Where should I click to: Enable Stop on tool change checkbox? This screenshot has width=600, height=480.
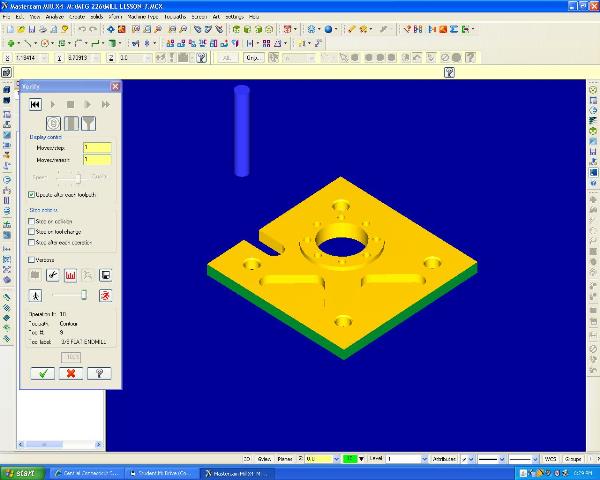(32, 231)
